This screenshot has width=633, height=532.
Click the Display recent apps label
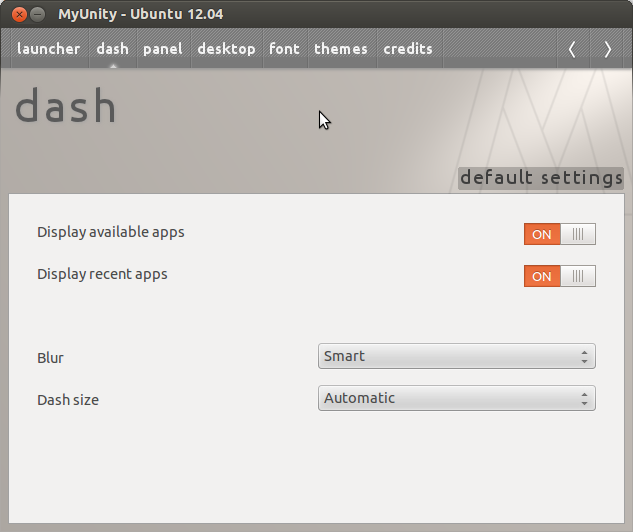(102, 274)
